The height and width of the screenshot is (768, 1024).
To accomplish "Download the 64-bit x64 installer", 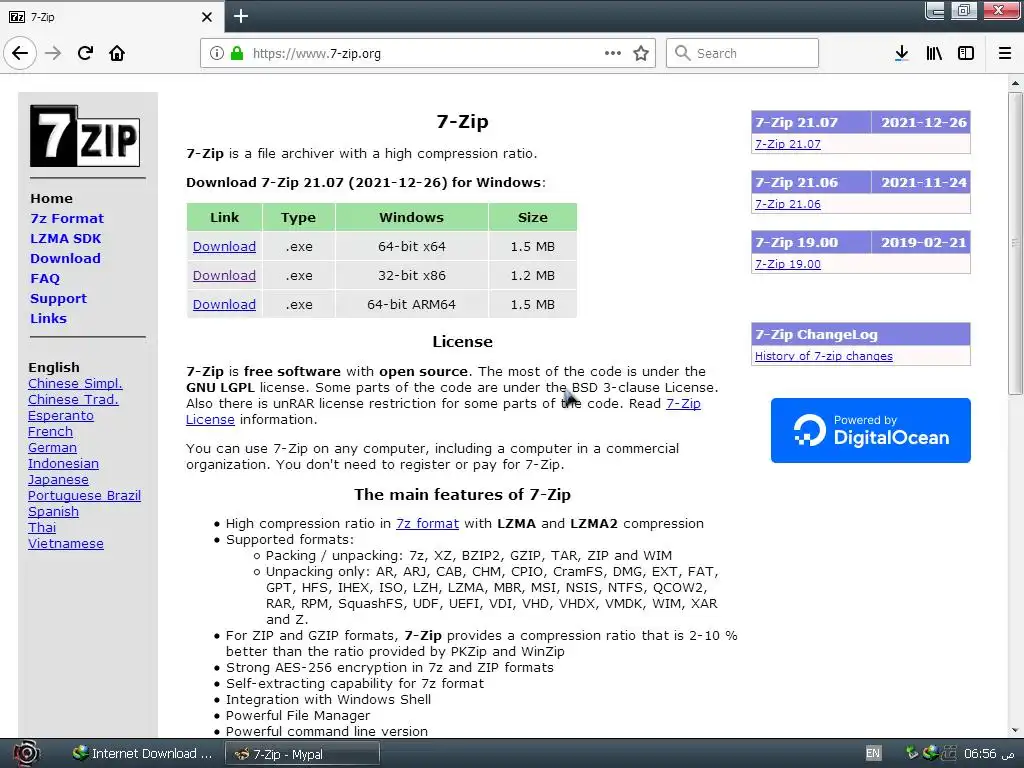I will pyautogui.click(x=224, y=247).
